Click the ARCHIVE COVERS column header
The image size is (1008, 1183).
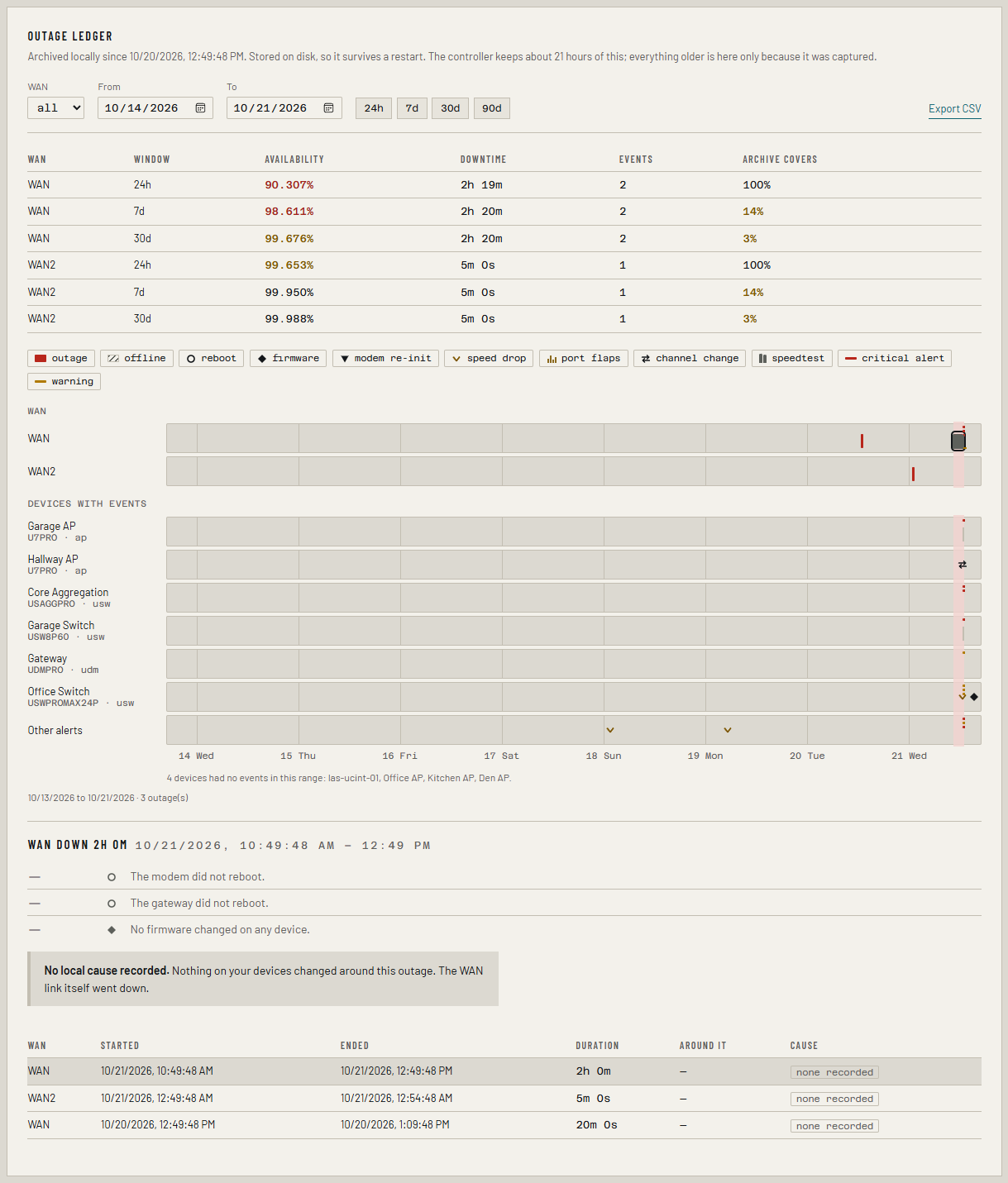(780, 160)
